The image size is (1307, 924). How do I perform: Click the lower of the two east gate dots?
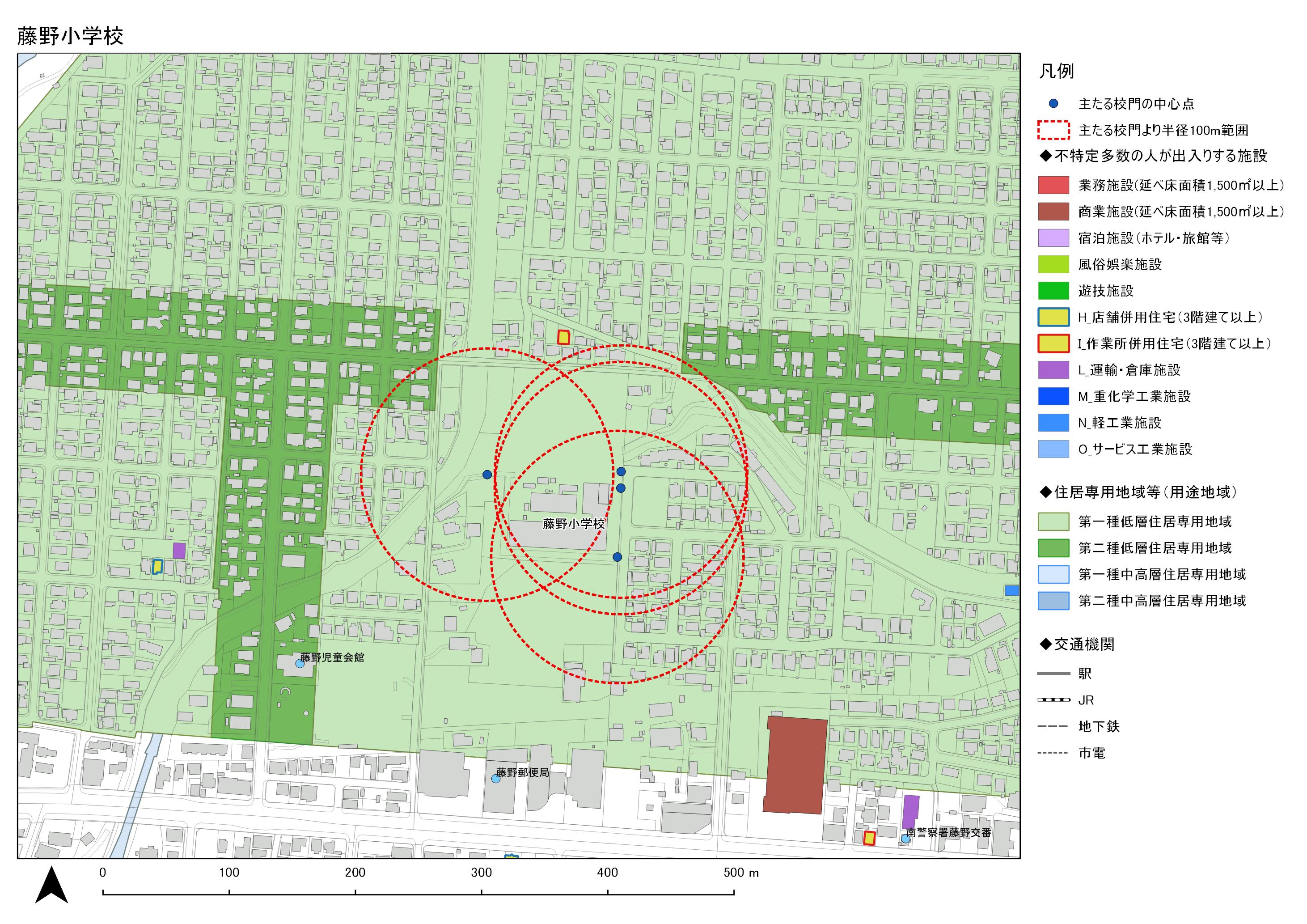[x=621, y=488]
